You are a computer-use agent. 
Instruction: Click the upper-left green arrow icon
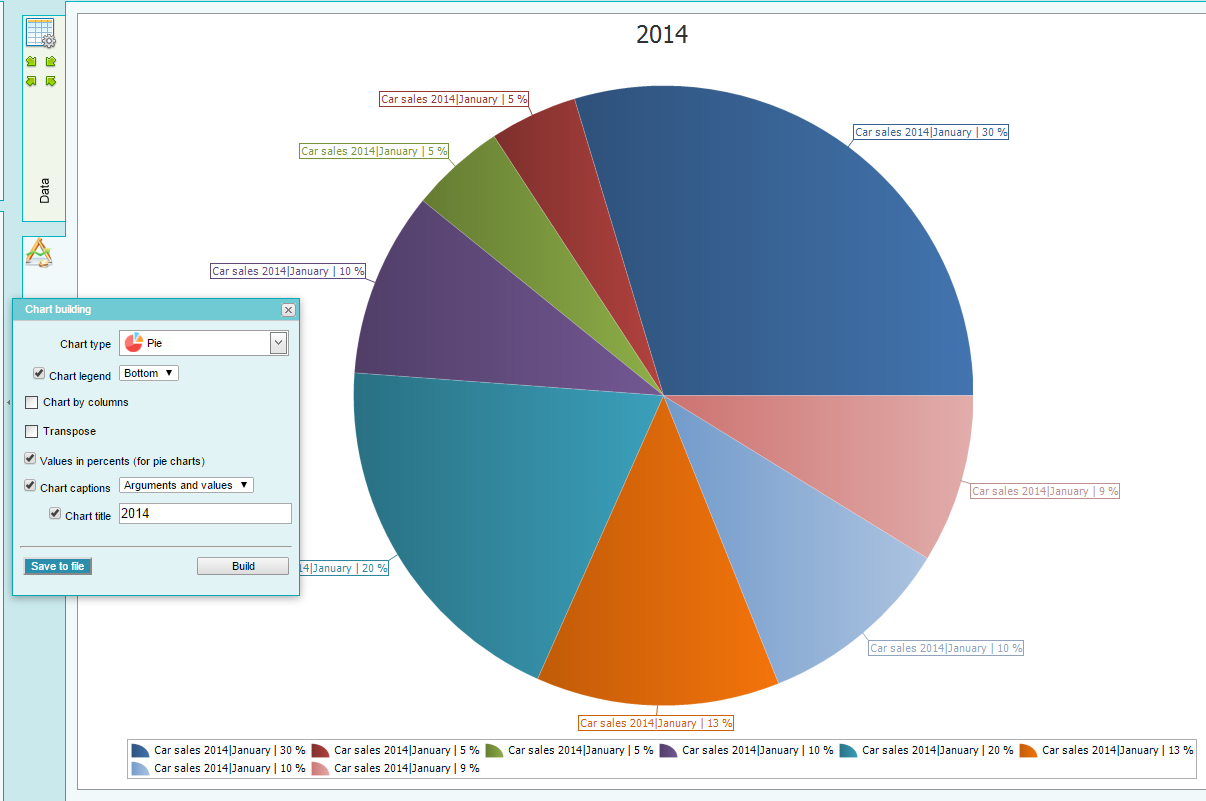pos(31,62)
